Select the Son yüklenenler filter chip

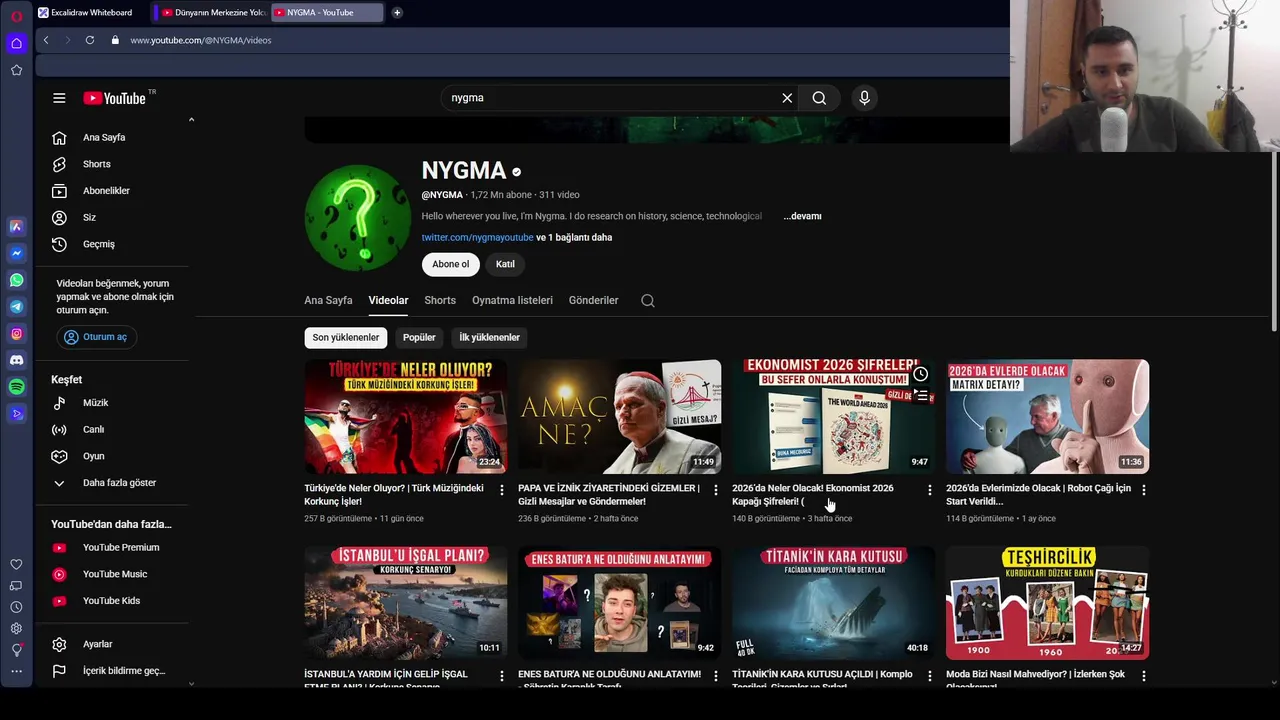346,338
